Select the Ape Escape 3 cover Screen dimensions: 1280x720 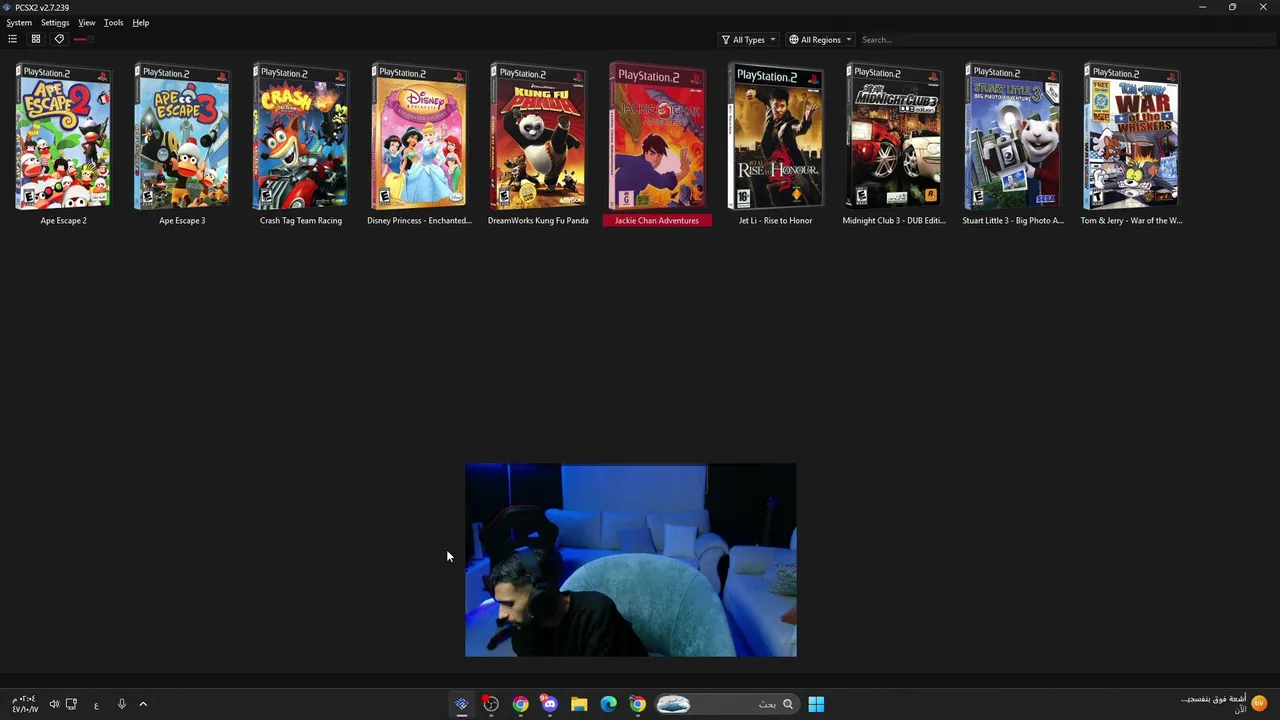[182, 138]
